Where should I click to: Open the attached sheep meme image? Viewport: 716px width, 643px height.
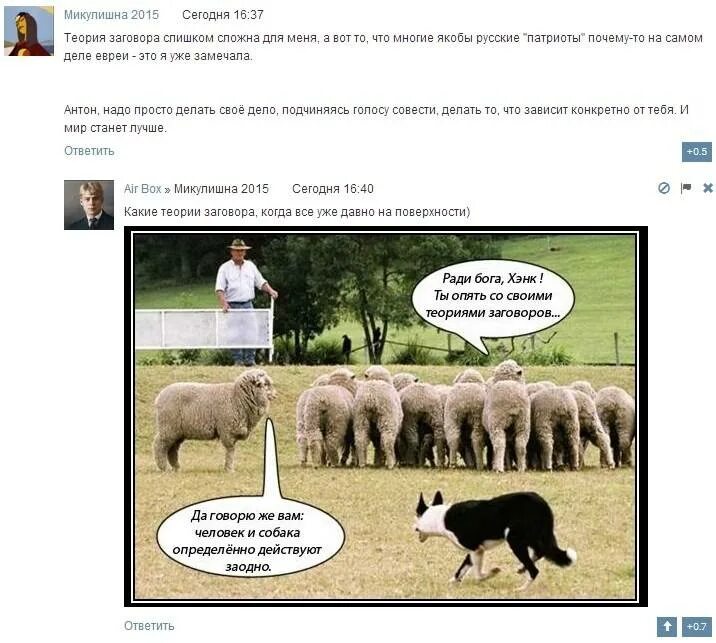[x=386, y=416]
